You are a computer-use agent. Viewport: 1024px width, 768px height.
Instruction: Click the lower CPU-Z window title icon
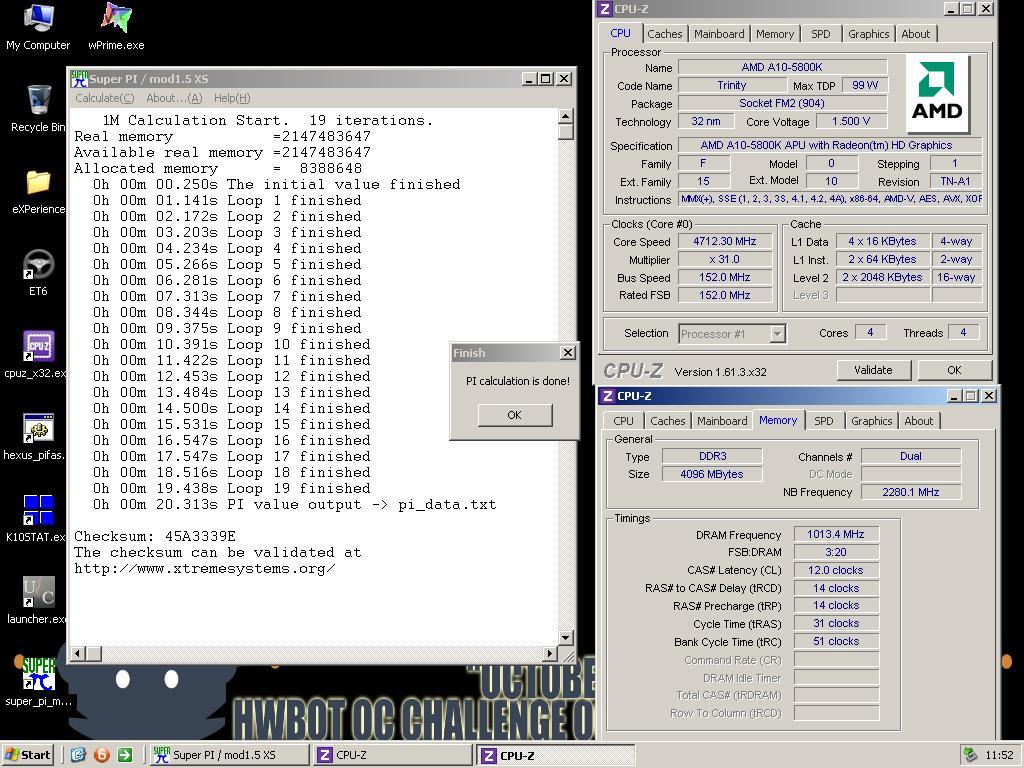coord(608,396)
